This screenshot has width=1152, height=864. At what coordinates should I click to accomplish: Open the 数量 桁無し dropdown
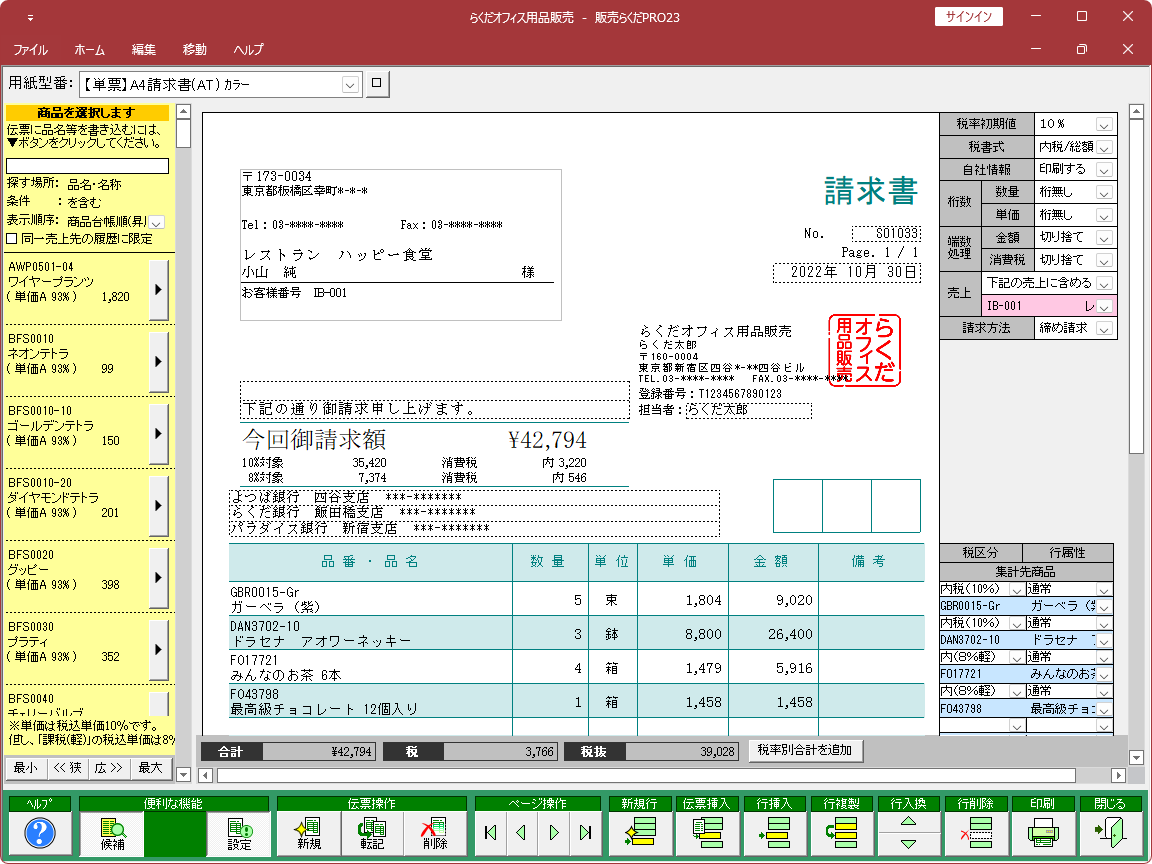click(x=1104, y=192)
